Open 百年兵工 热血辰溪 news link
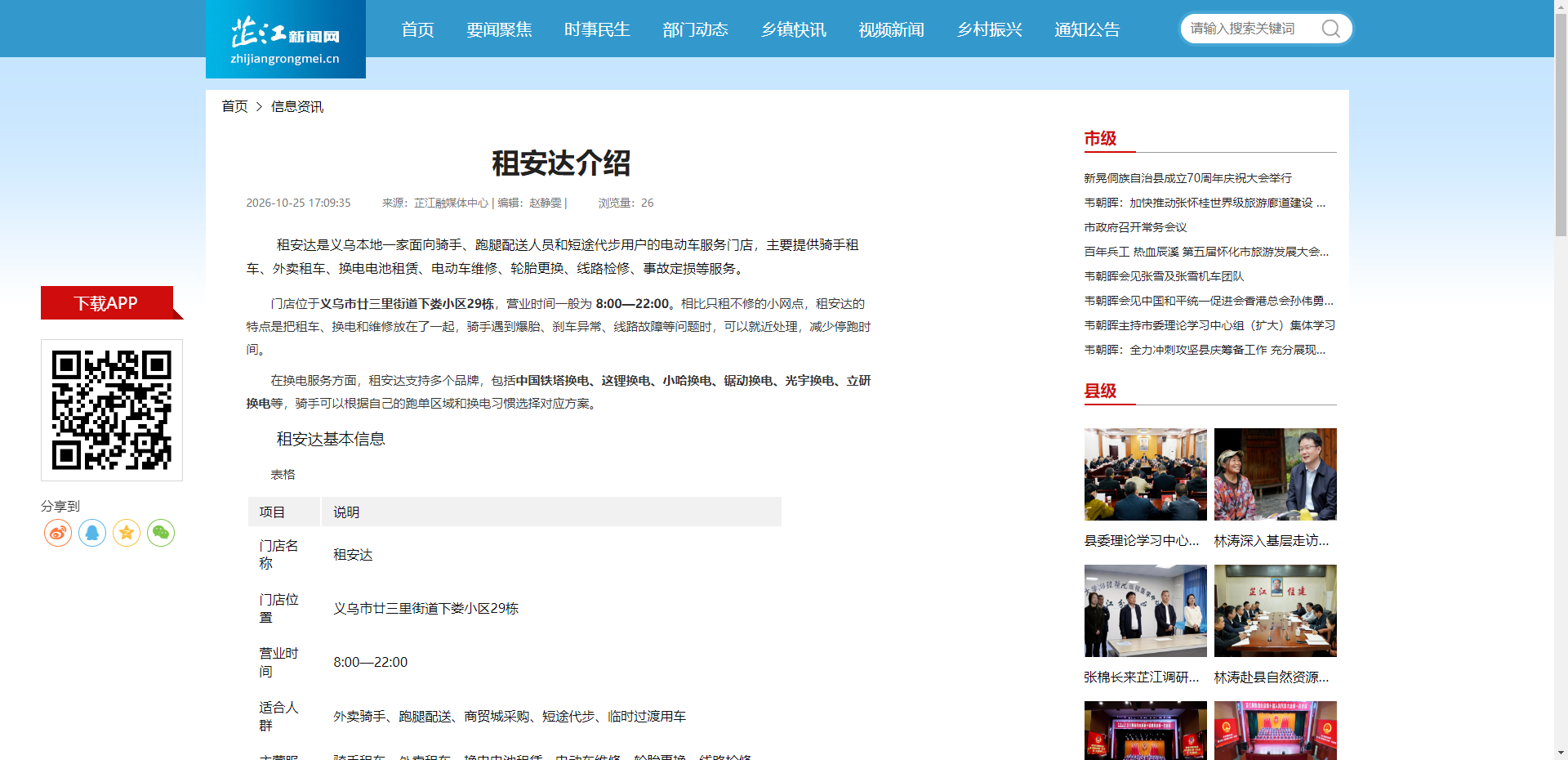This screenshot has width=1568, height=760. [x=1206, y=252]
